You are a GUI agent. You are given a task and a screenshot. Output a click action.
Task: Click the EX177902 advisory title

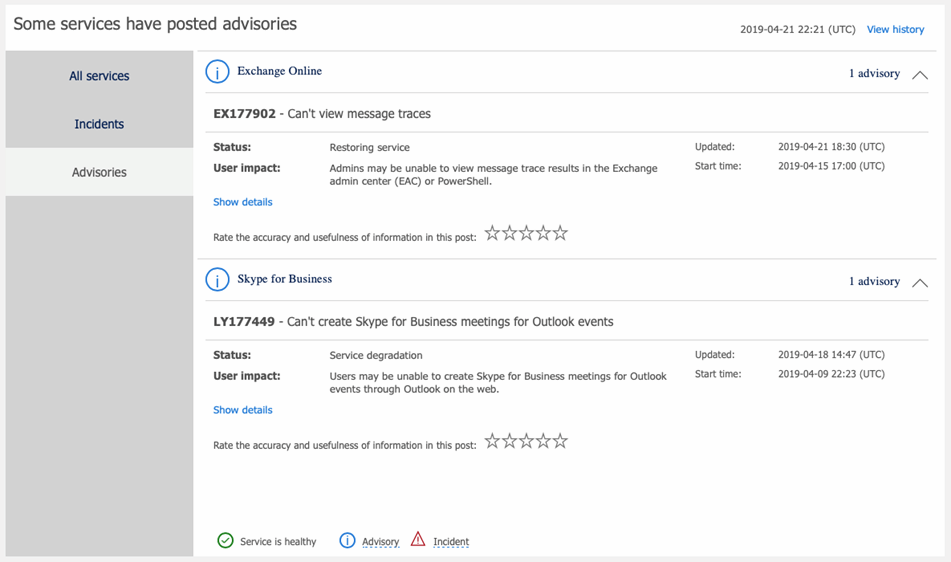(x=322, y=114)
